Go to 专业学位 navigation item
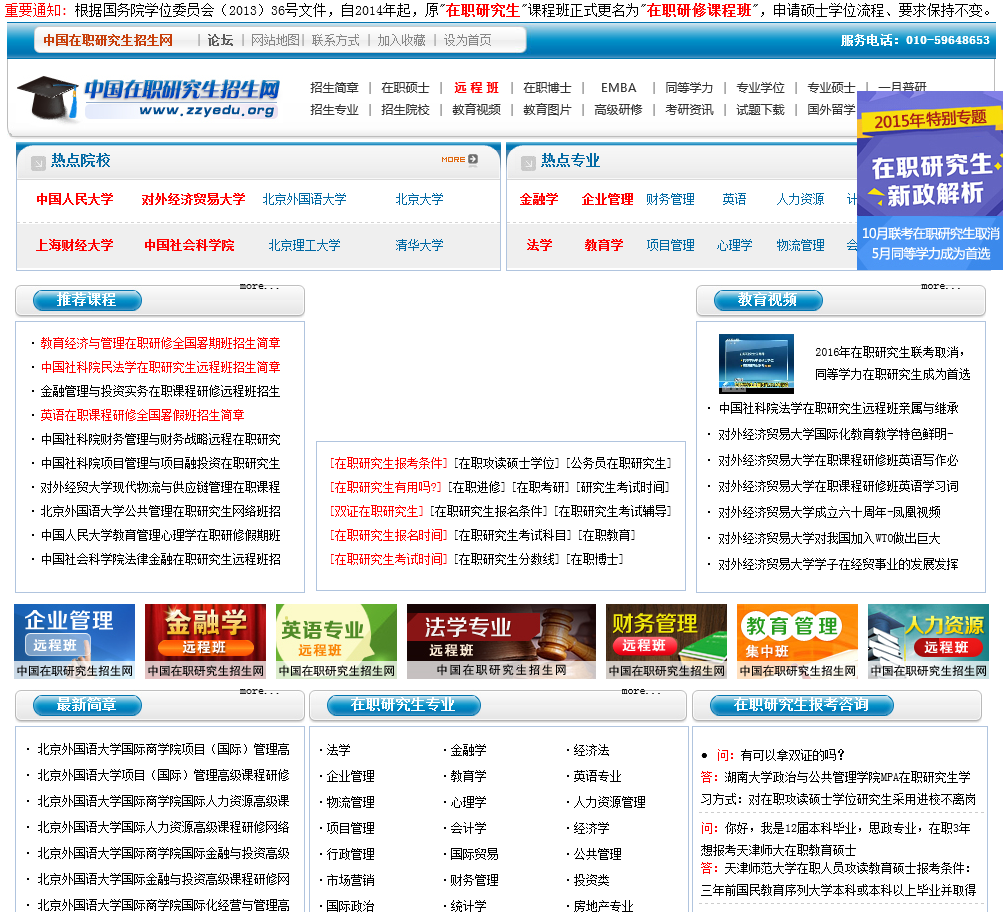This screenshot has height=912, width=1003. click(760, 88)
